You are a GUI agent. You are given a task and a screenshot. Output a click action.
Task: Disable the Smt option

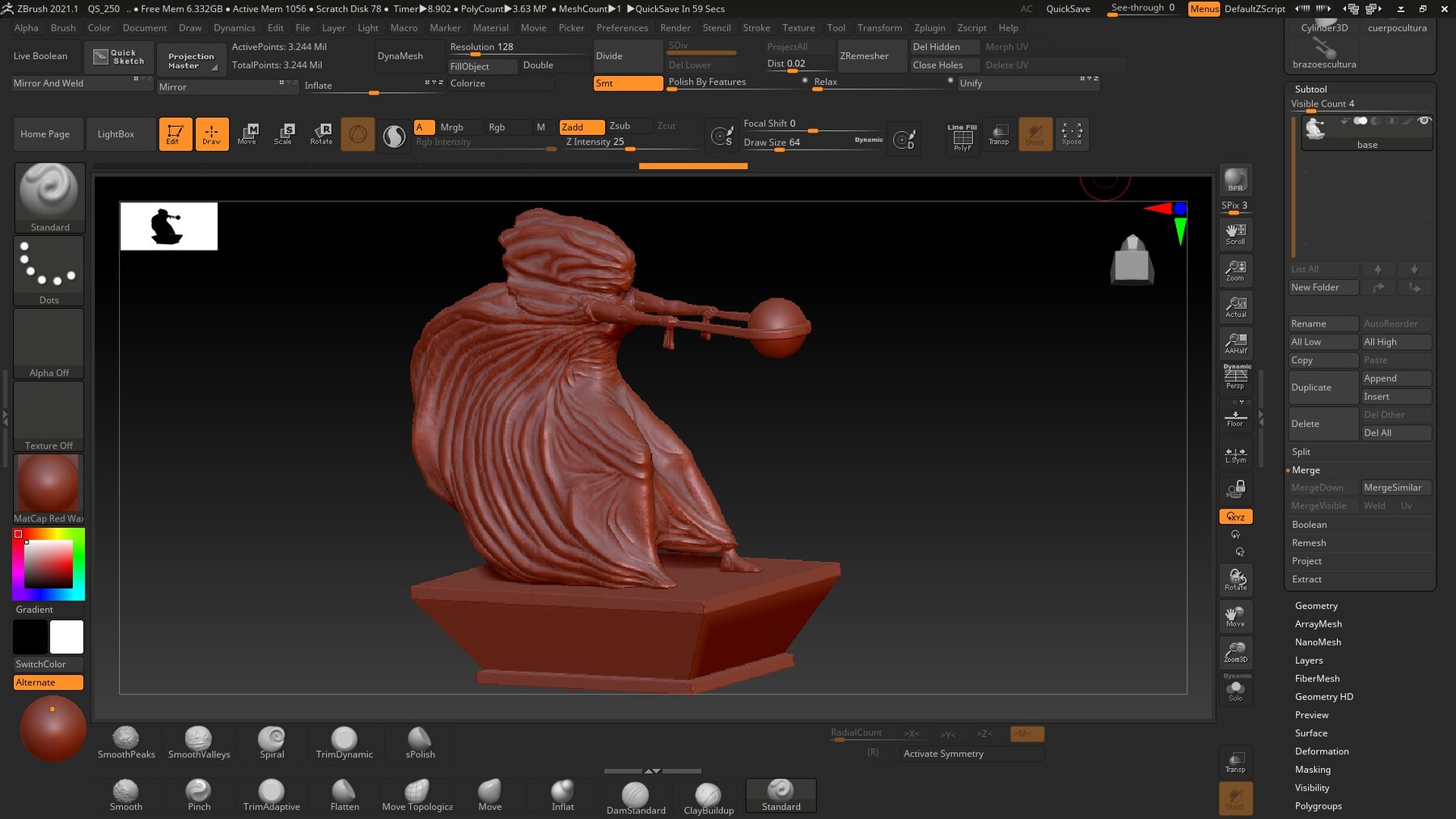(x=628, y=83)
